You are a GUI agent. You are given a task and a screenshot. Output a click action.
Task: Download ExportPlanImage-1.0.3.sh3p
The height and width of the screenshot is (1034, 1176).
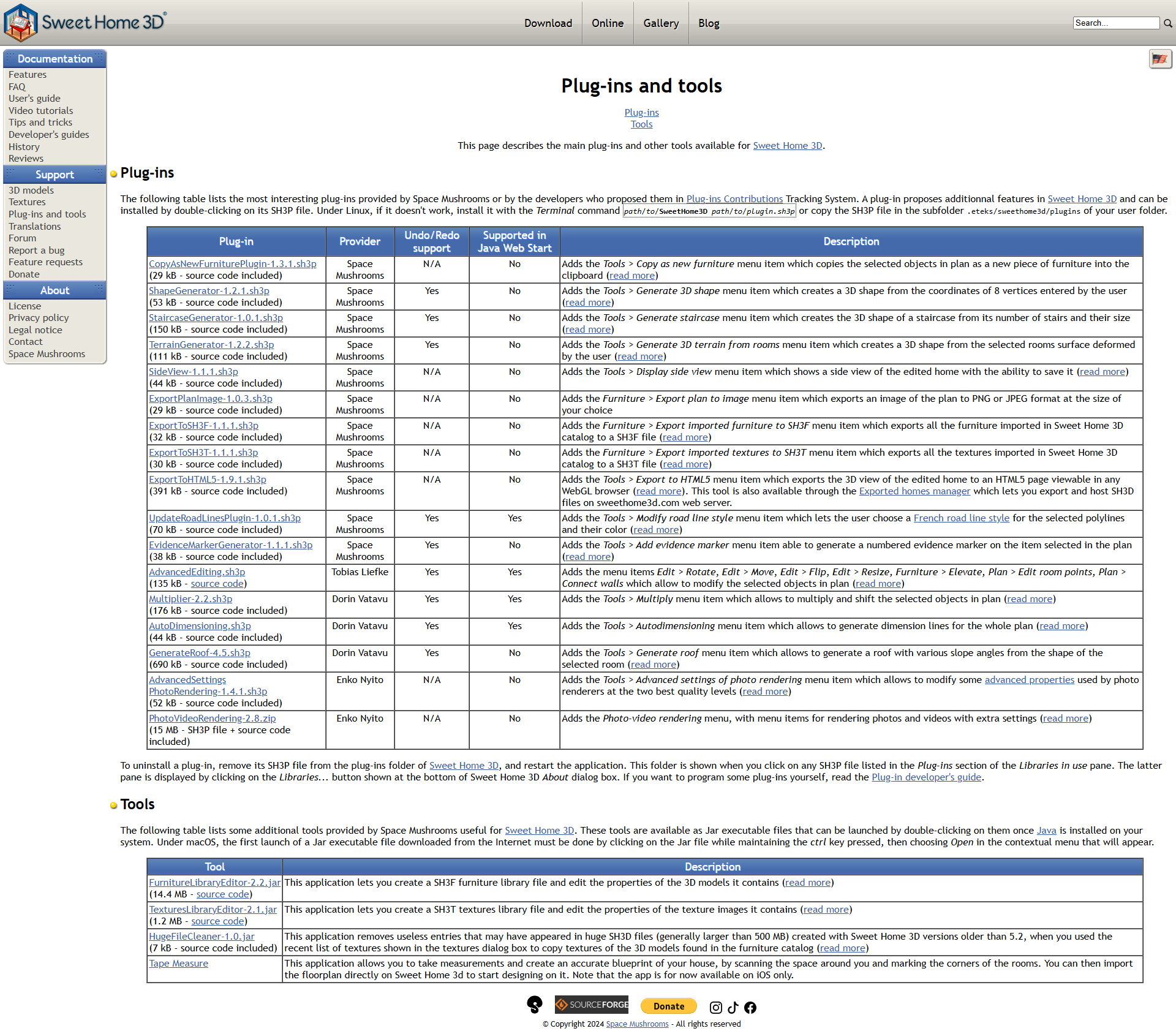tap(211, 398)
